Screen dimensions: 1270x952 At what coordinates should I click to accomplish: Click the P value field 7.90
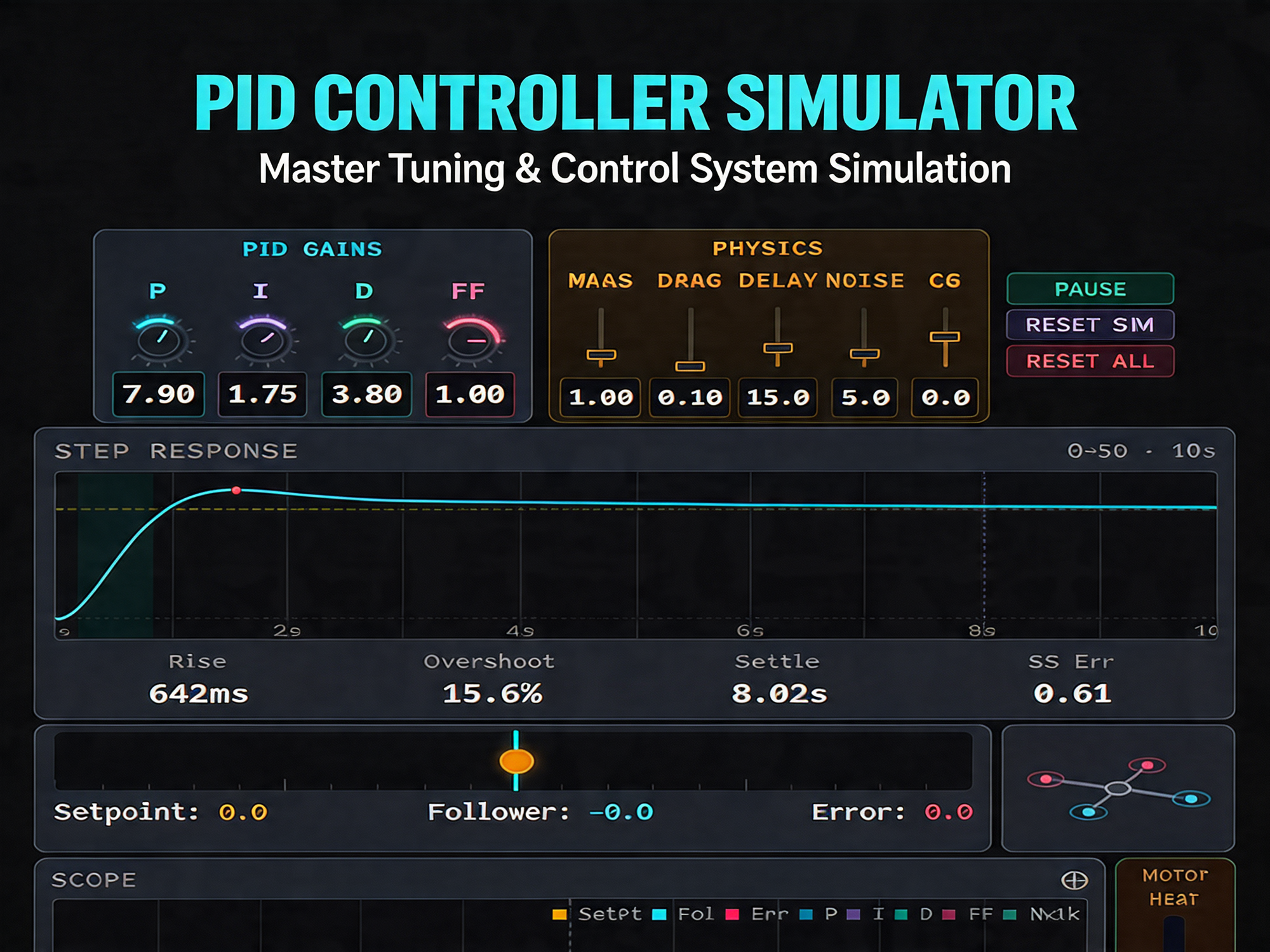159,394
